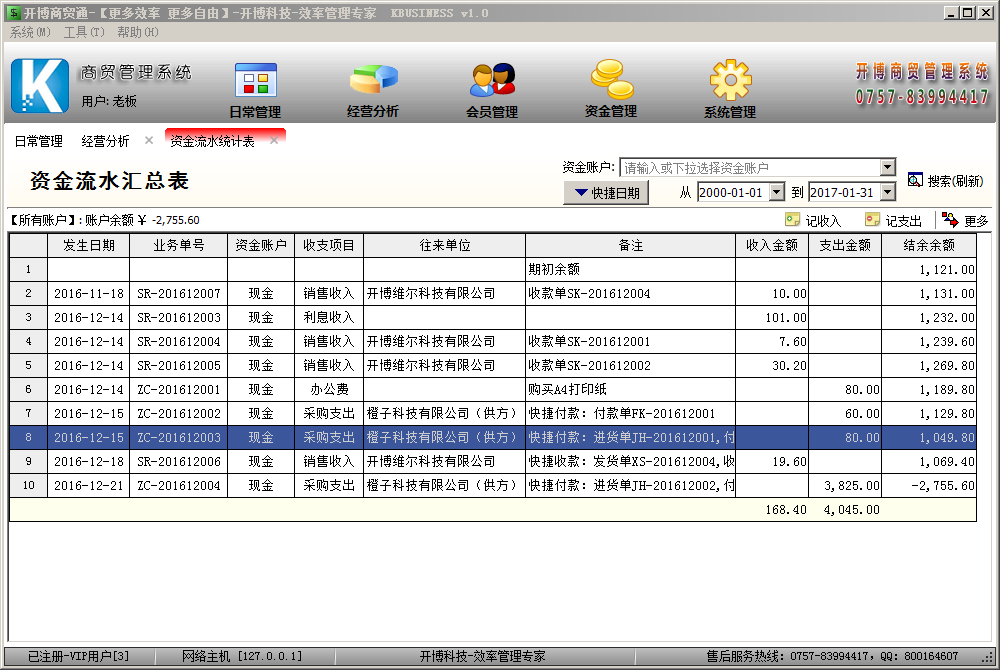Select order number ZC-201612002

(x=179, y=414)
